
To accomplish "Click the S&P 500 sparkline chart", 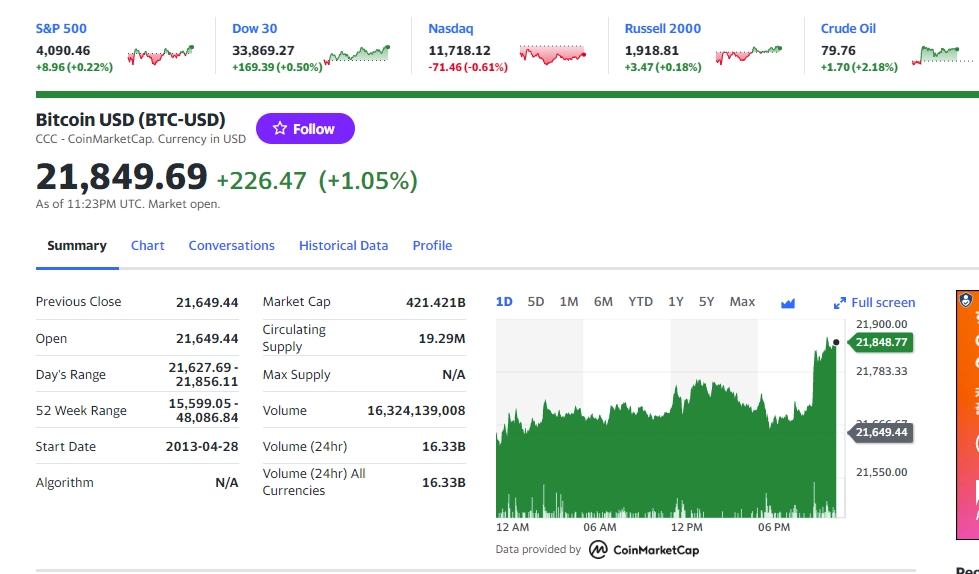I will [x=160, y=55].
